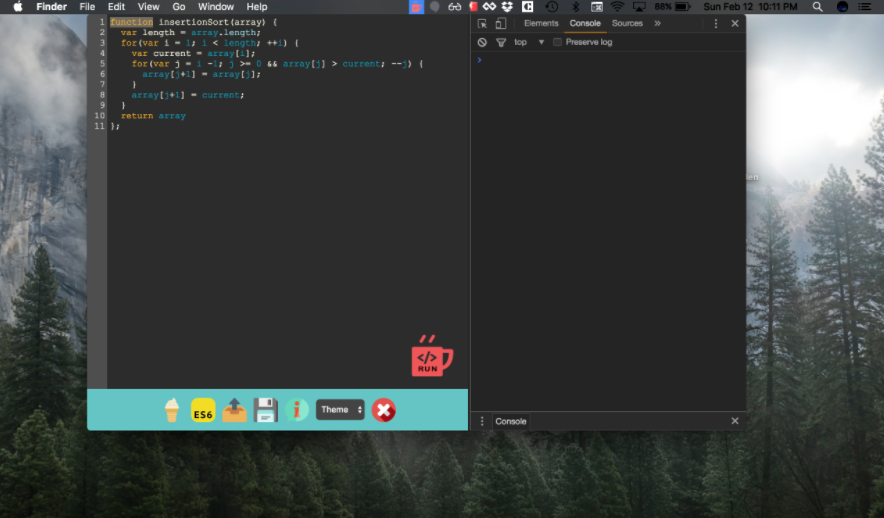
Task: Click the Wi-Fi menu bar icon
Action: click(x=617, y=7)
